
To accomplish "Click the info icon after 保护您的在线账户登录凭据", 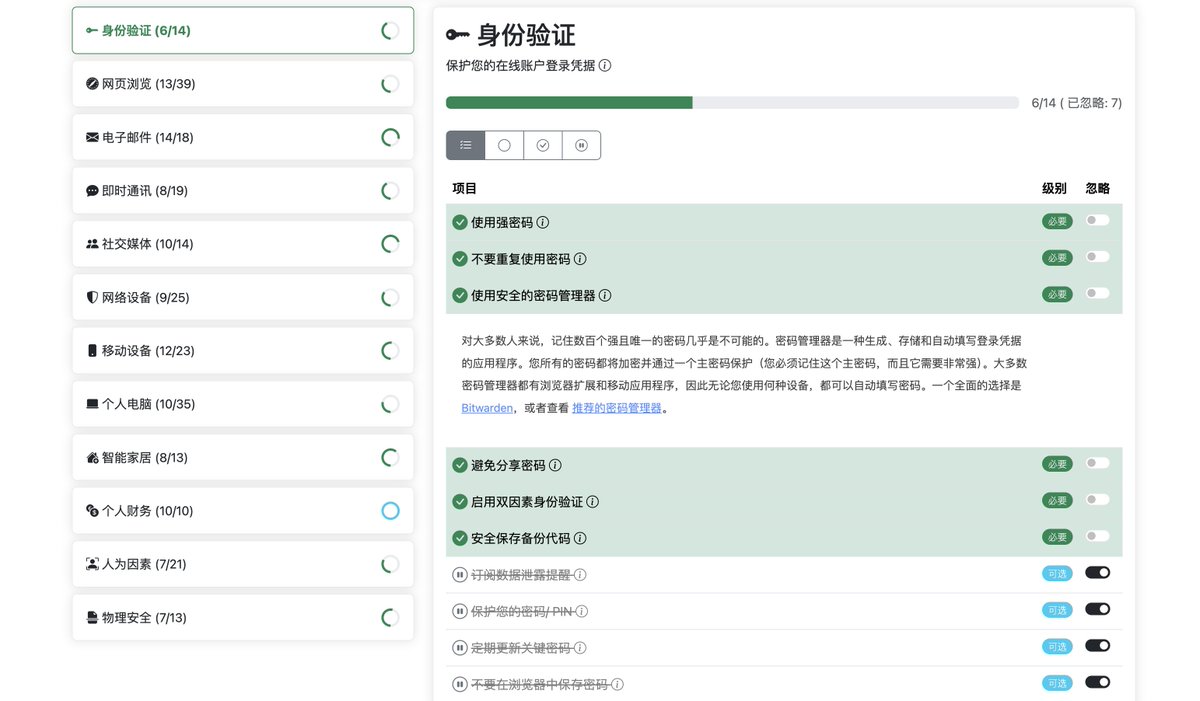I will click(605, 65).
